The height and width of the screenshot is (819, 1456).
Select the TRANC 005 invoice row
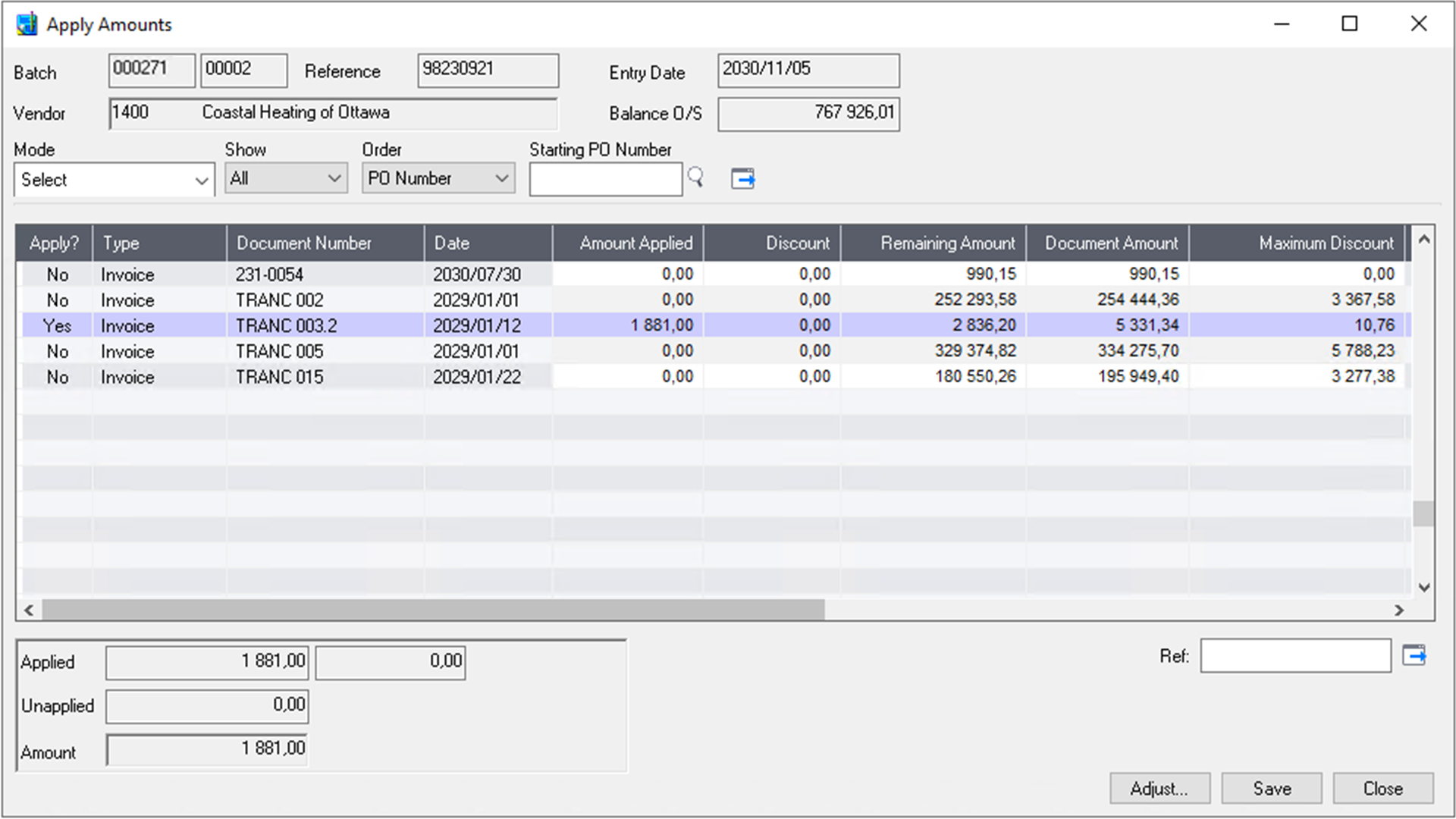tap(279, 350)
